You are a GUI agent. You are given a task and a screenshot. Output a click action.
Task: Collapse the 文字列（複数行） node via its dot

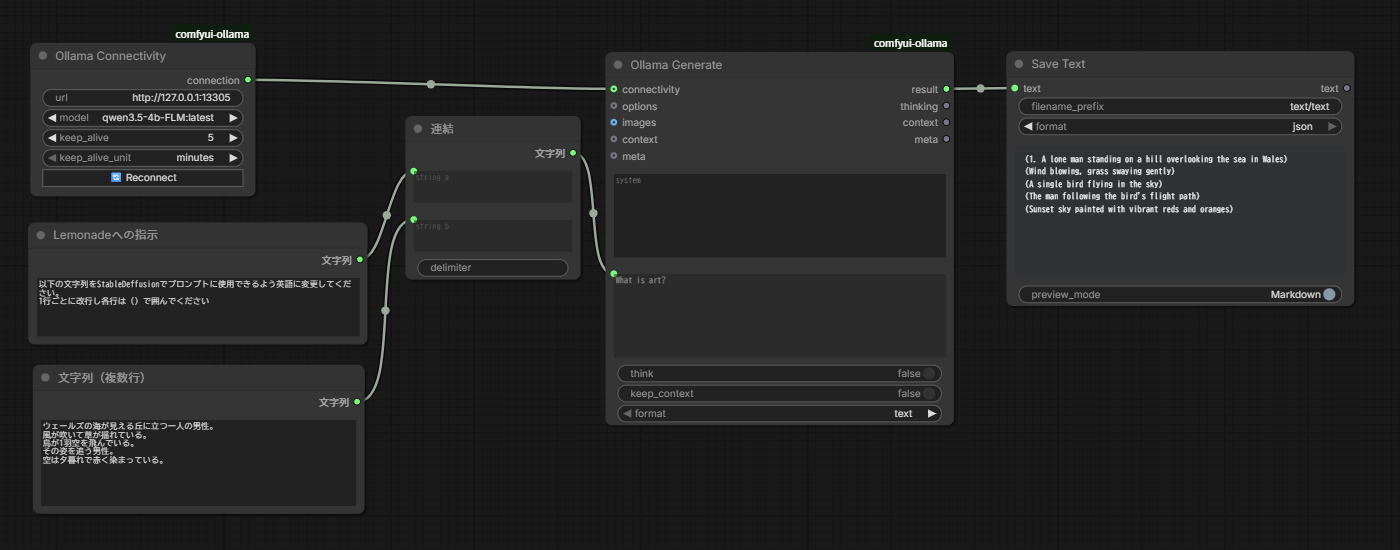(x=46, y=378)
